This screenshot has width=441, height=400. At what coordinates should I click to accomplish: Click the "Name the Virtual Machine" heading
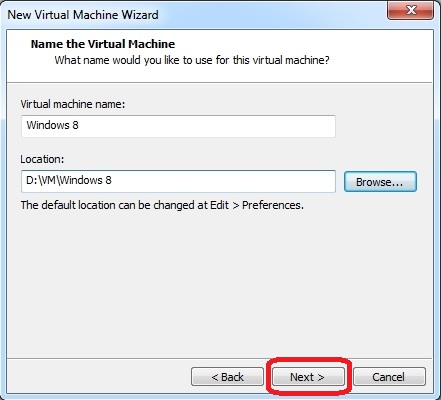(x=103, y=44)
